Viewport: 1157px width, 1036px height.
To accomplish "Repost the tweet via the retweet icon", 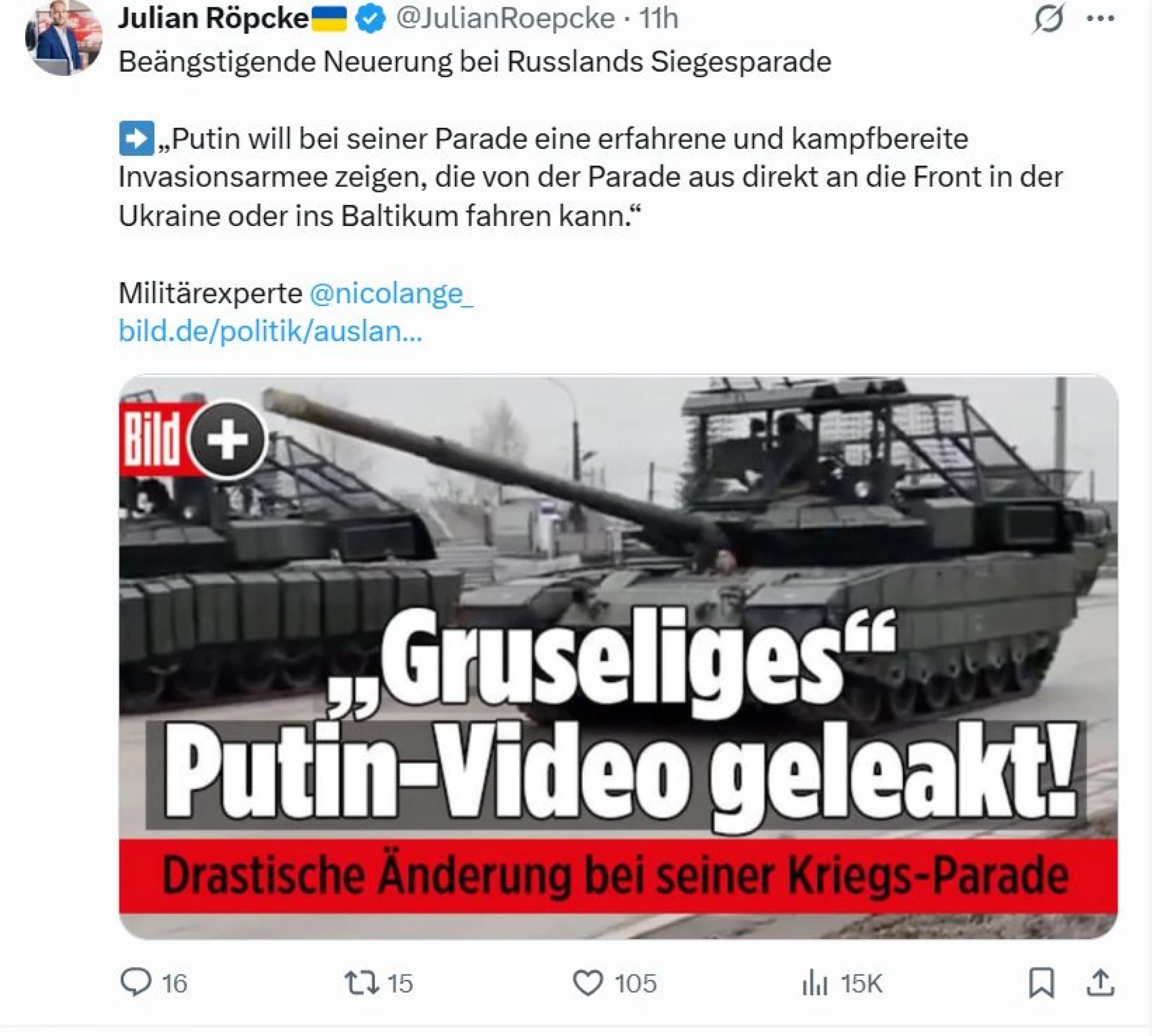I will (x=362, y=983).
